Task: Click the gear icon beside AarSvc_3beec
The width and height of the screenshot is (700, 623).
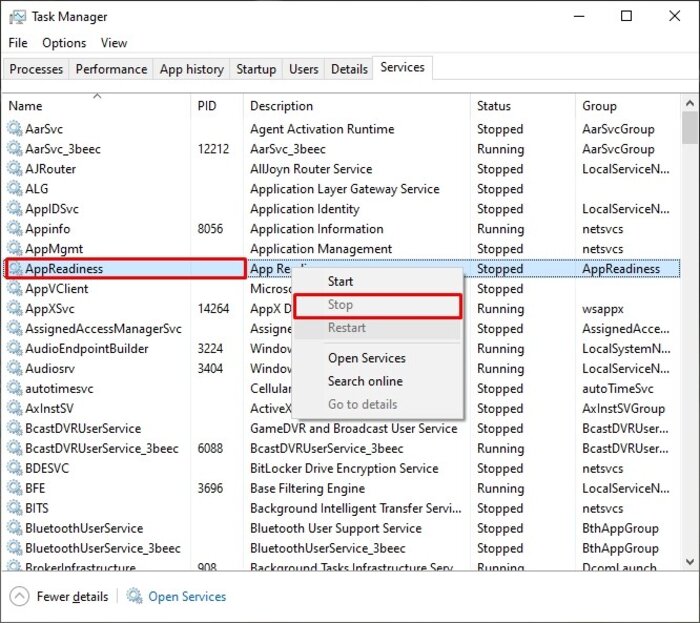Action: click(x=15, y=149)
